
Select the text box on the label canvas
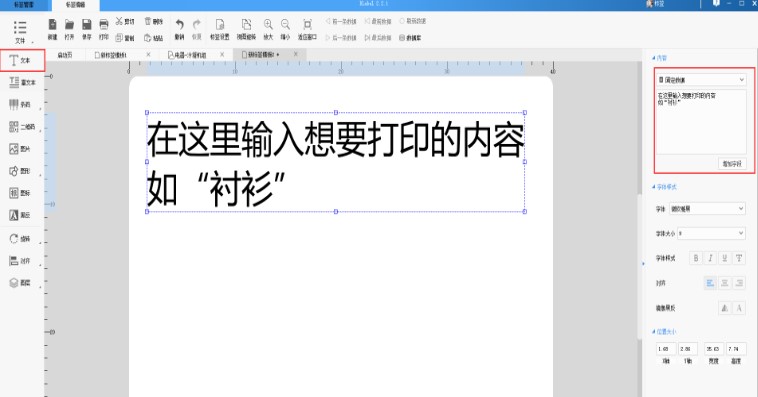335,162
